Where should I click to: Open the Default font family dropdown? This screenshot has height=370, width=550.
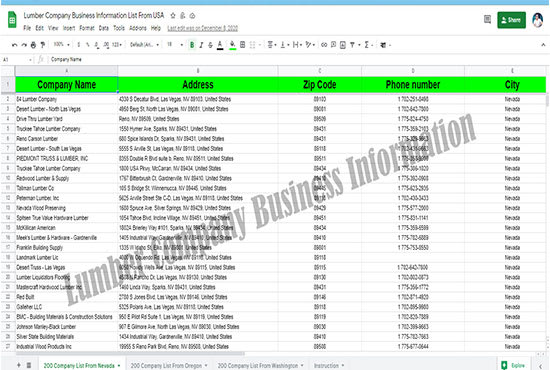click(x=144, y=45)
